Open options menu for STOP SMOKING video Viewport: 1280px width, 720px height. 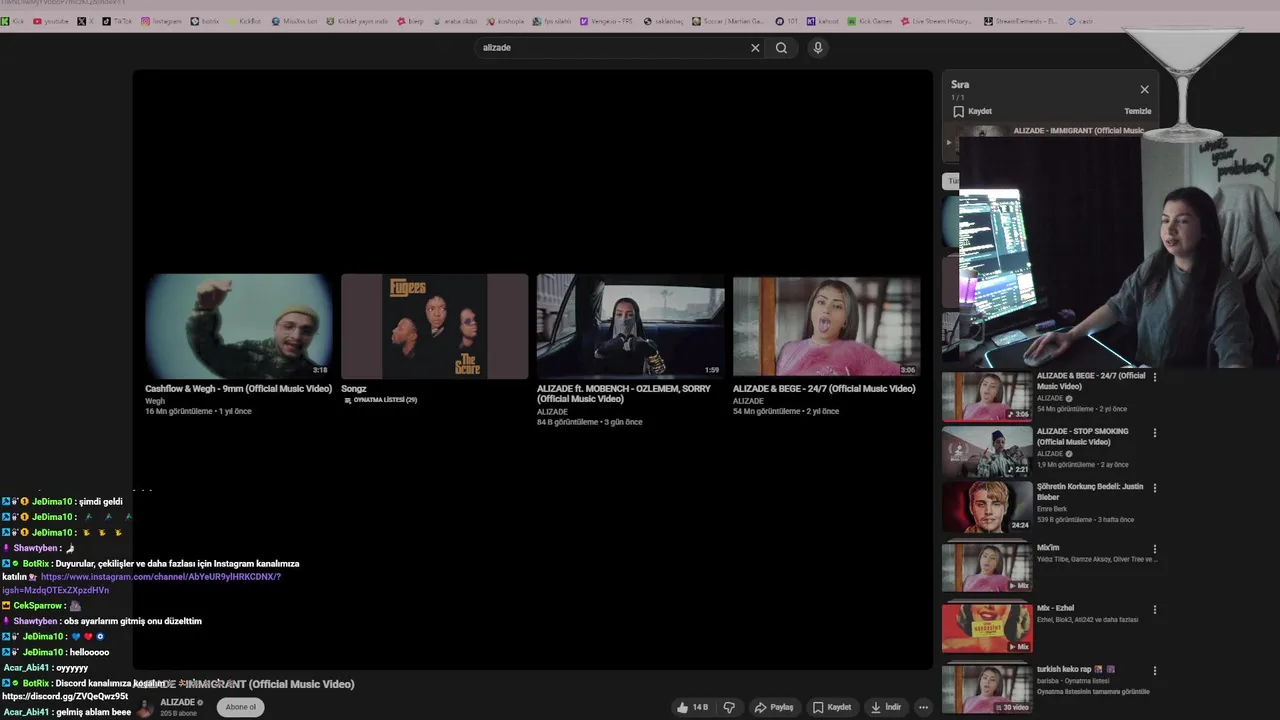(x=1155, y=433)
